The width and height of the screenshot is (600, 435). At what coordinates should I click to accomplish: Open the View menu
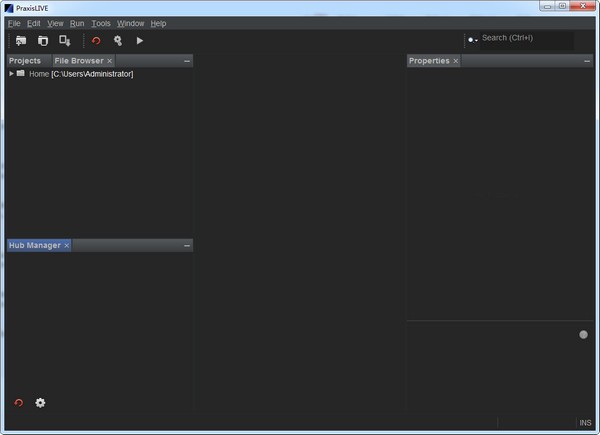pos(55,23)
